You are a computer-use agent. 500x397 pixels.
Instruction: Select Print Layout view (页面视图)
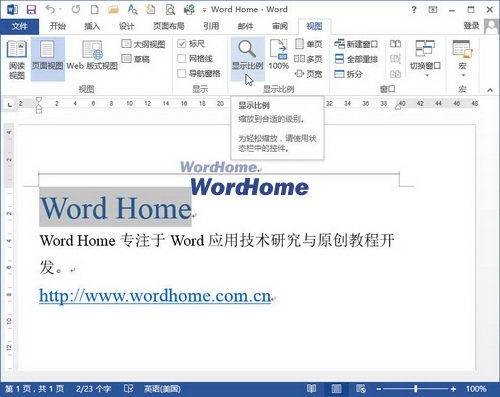click(48, 59)
